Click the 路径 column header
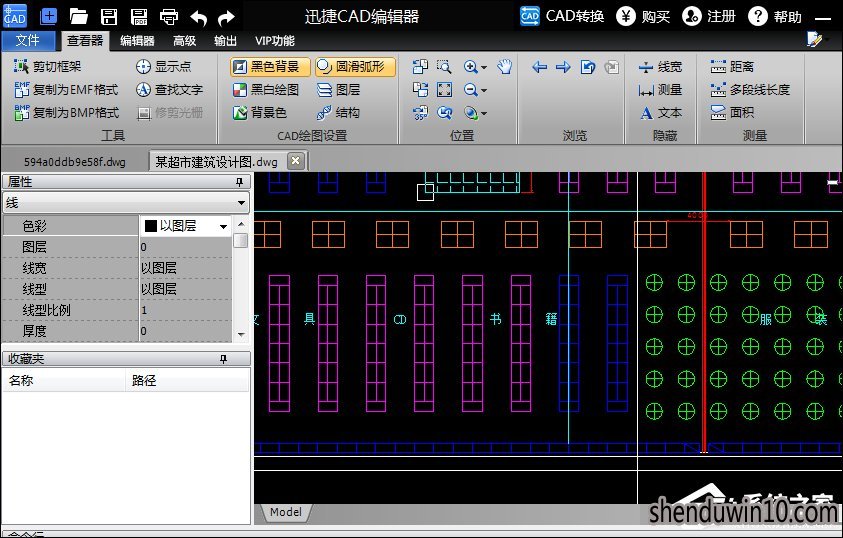 click(187, 381)
